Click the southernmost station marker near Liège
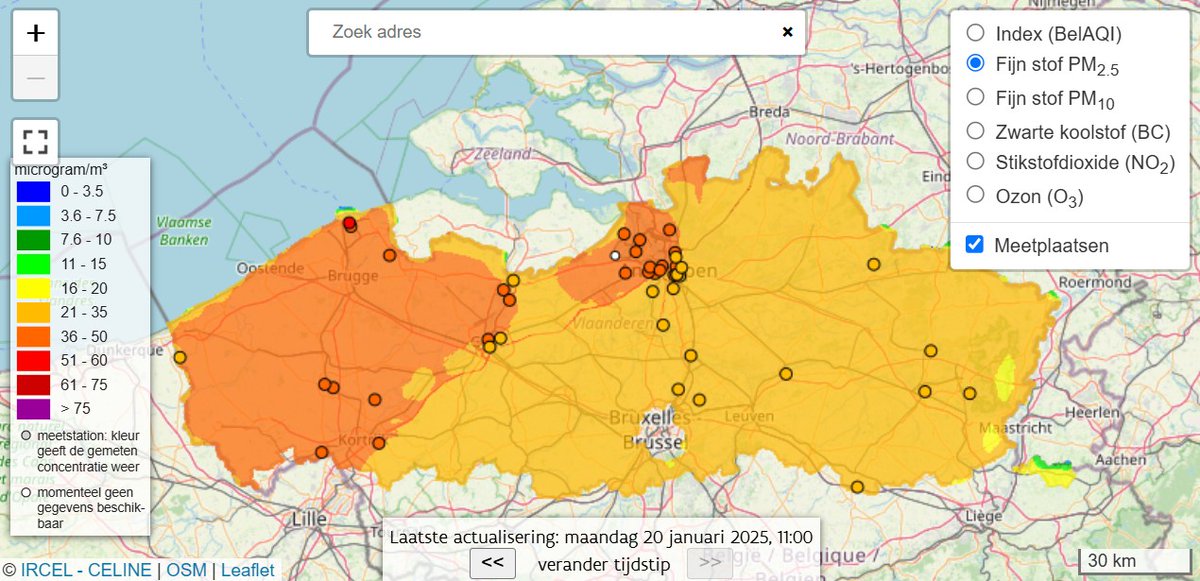The image size is (1200, 581). (x=857, y=487)
